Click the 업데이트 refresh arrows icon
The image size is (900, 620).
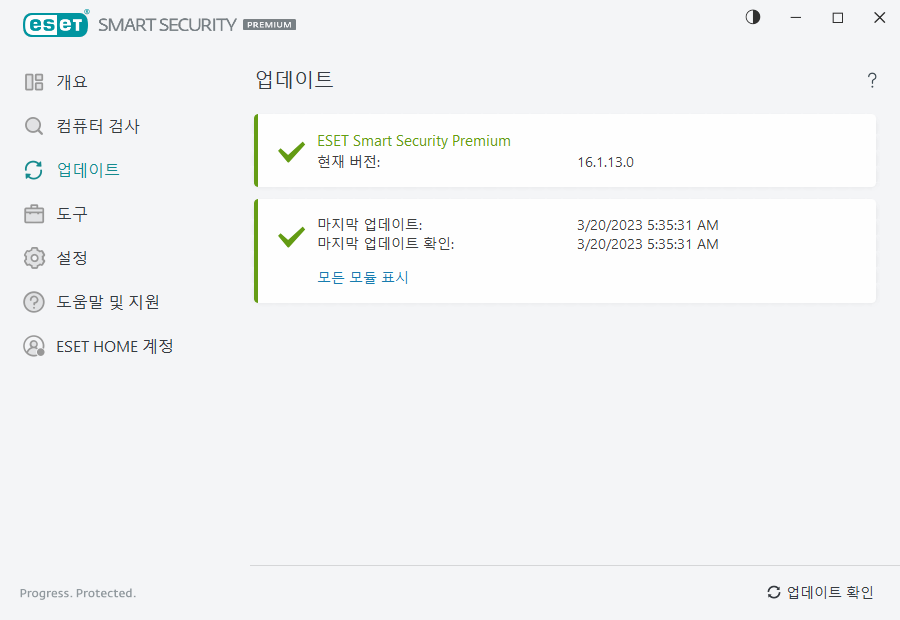click(32, 170)
